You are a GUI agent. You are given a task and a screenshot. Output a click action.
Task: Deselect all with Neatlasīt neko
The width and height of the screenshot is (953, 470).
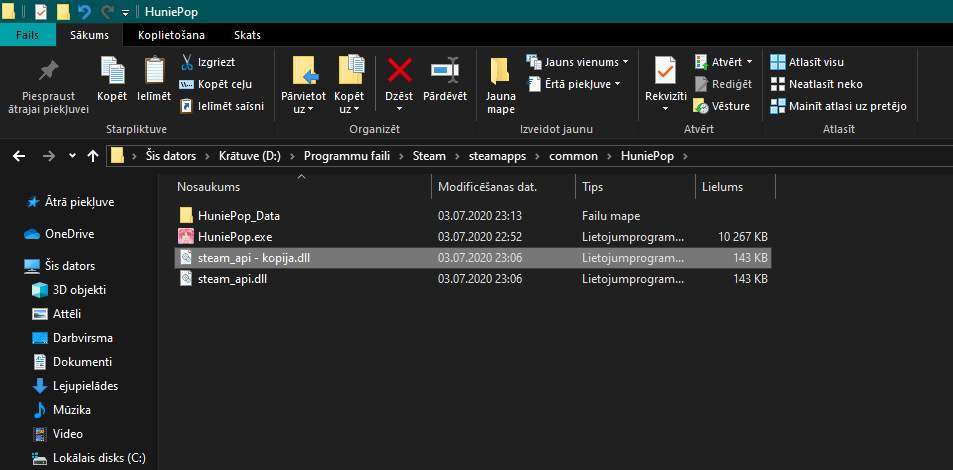(816, 84)
